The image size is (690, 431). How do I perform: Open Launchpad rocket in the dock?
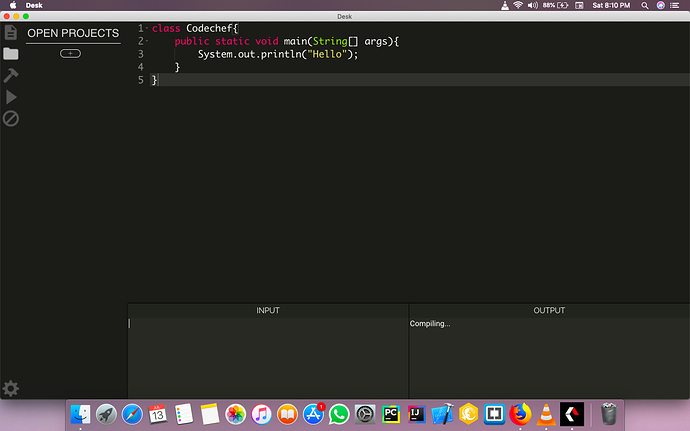[x=106, y=414]
